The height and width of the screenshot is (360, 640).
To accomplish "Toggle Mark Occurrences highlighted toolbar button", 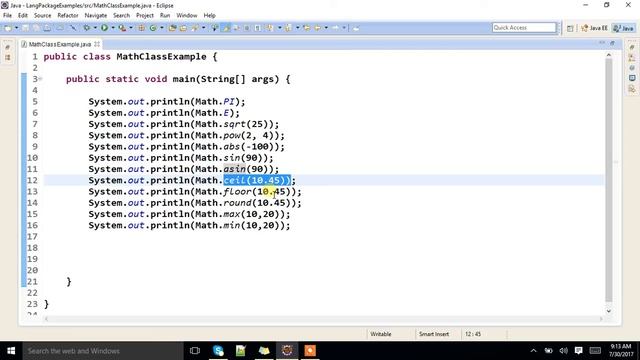I will tap(226, 28).
